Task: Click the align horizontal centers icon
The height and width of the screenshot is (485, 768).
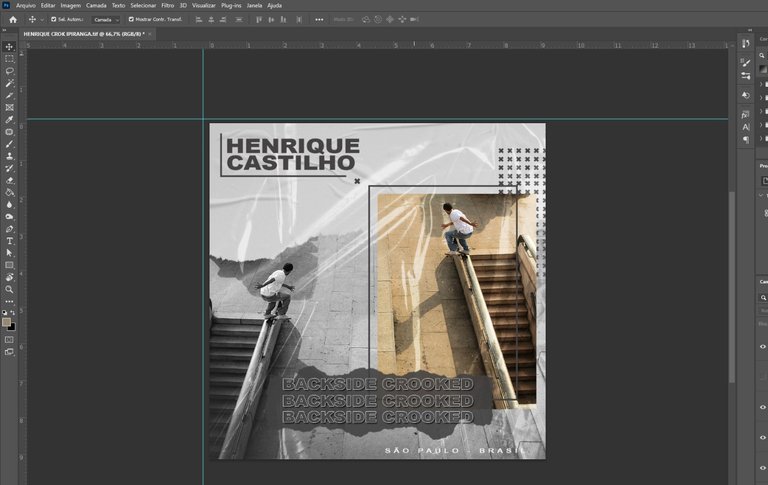Action: click(211, 20)
